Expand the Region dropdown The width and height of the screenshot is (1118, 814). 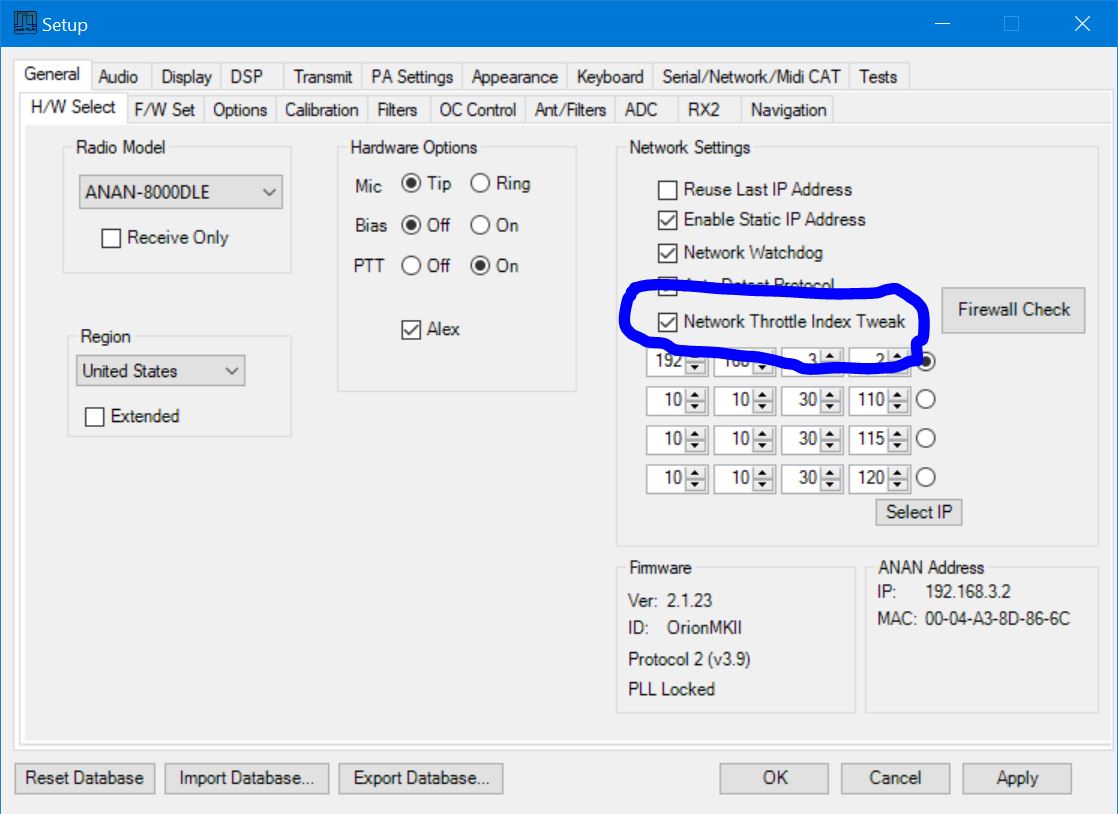[x=161, y=371]
